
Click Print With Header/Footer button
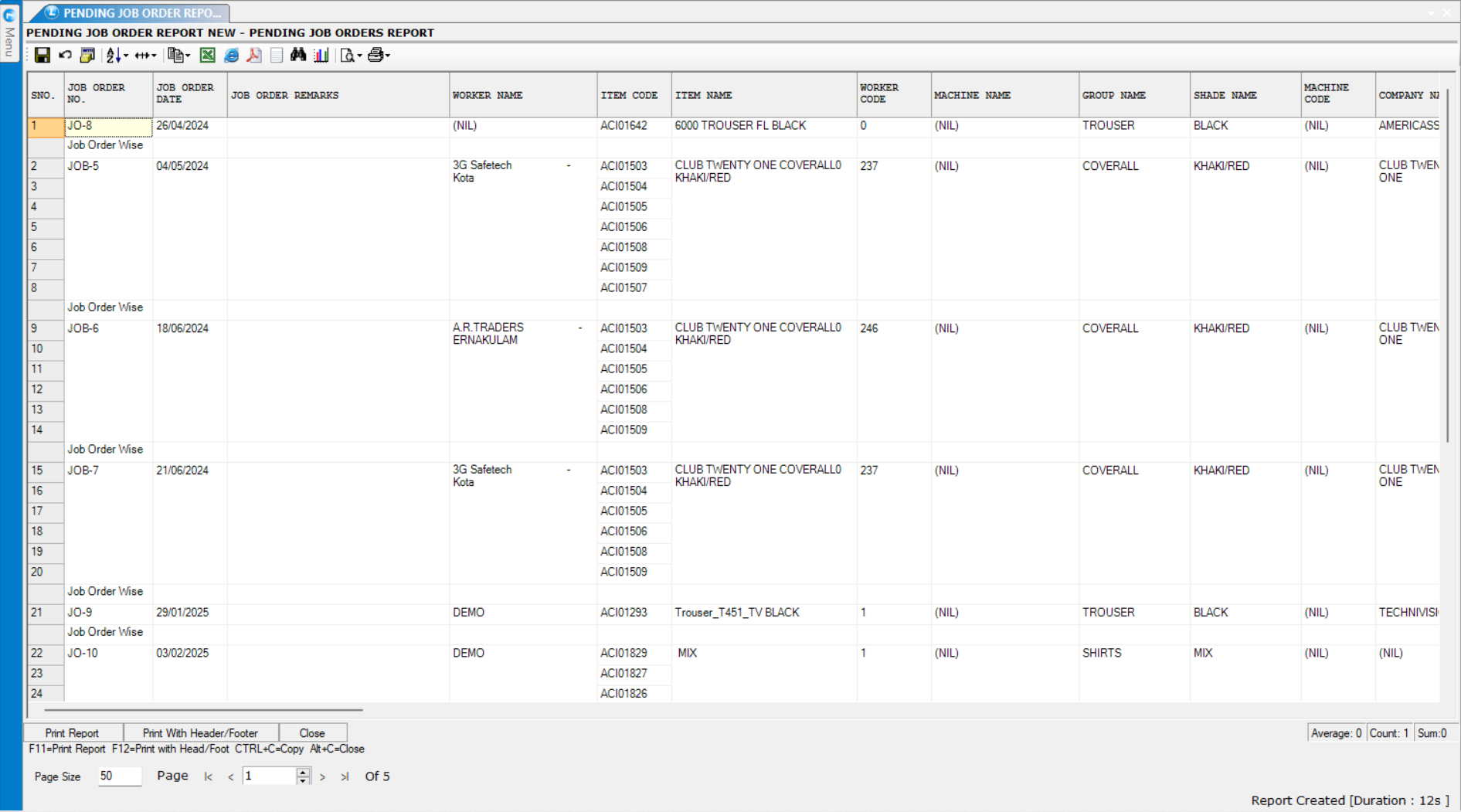coord(200,732)
